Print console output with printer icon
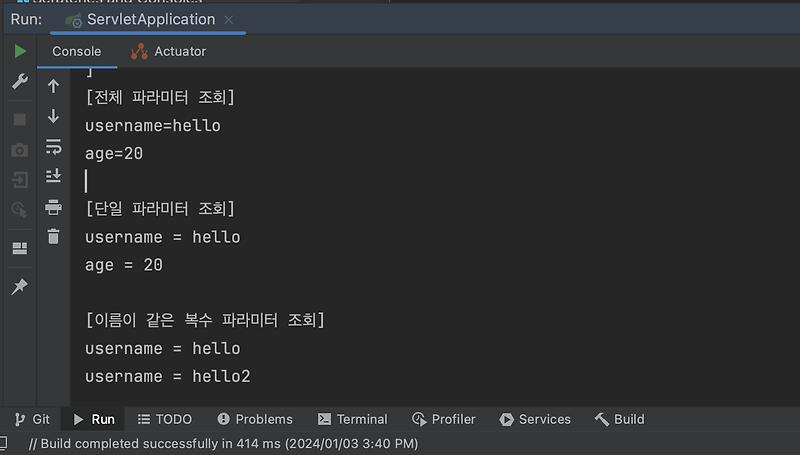The image size is (800, 455). pos(54,208)
